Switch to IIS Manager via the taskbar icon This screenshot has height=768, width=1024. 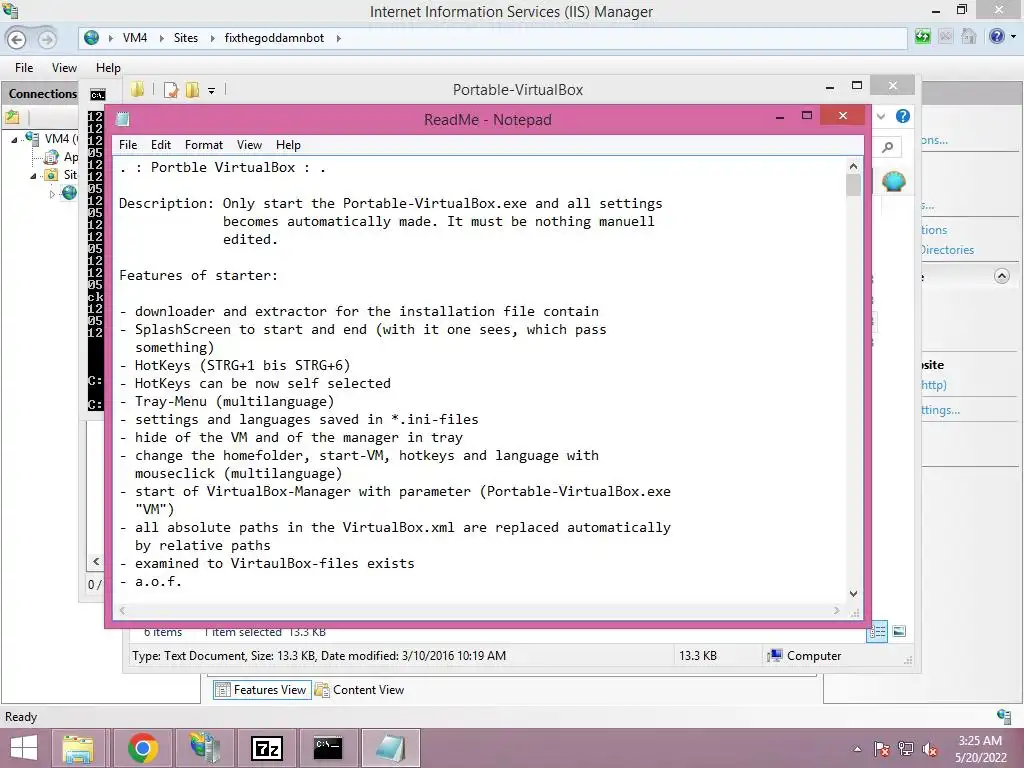pos(205,748)
